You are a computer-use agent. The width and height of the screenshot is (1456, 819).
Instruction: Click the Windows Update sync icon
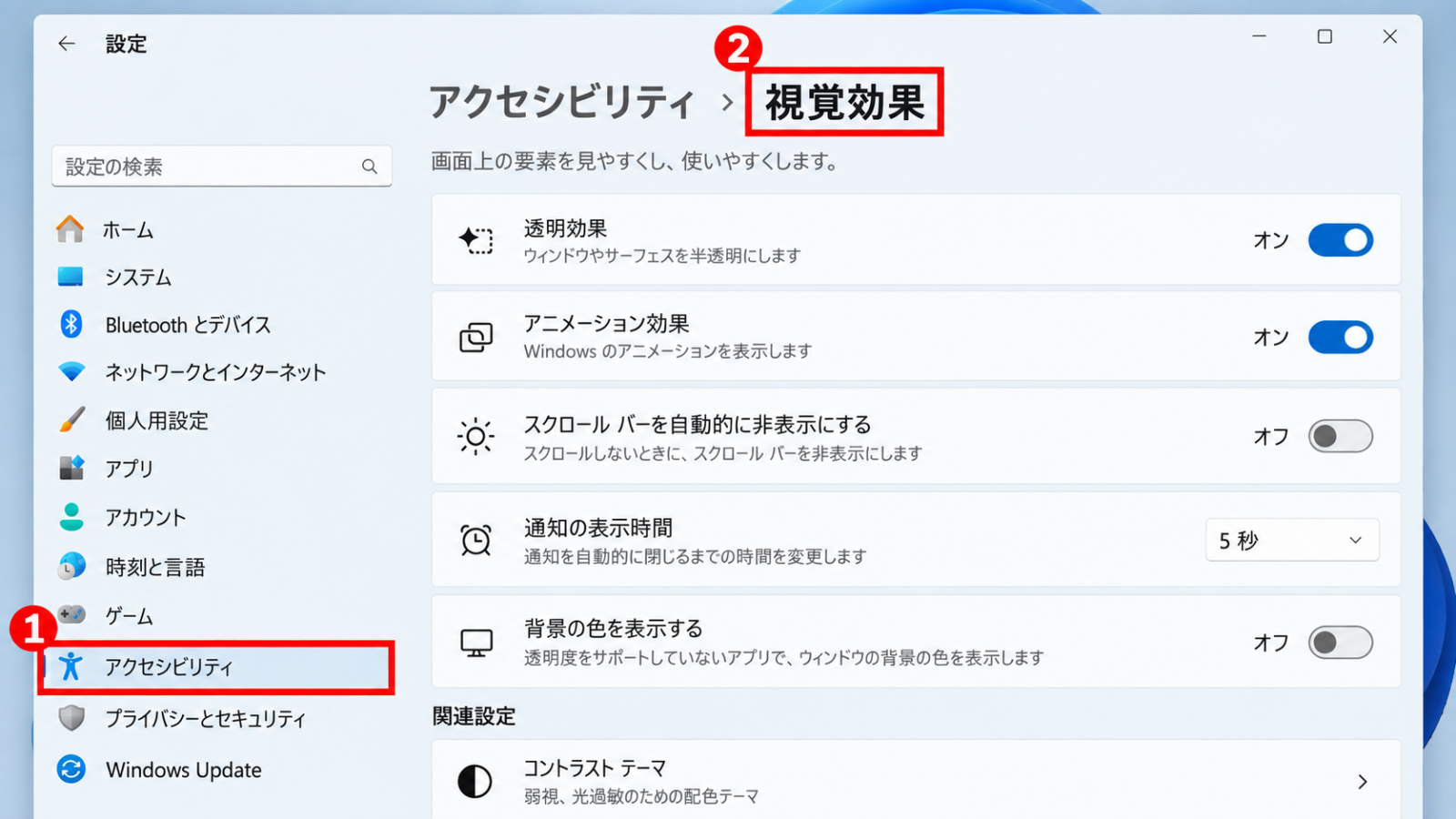pos(71,769)
